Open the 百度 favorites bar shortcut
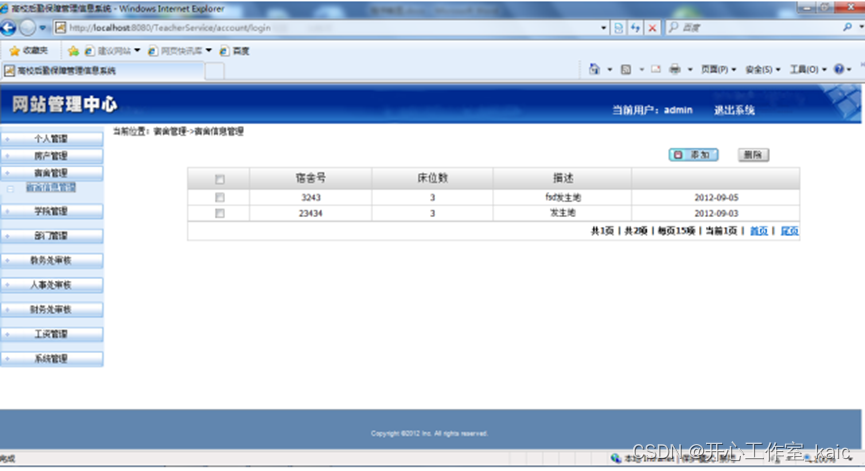865x471 pixels. 234,51
